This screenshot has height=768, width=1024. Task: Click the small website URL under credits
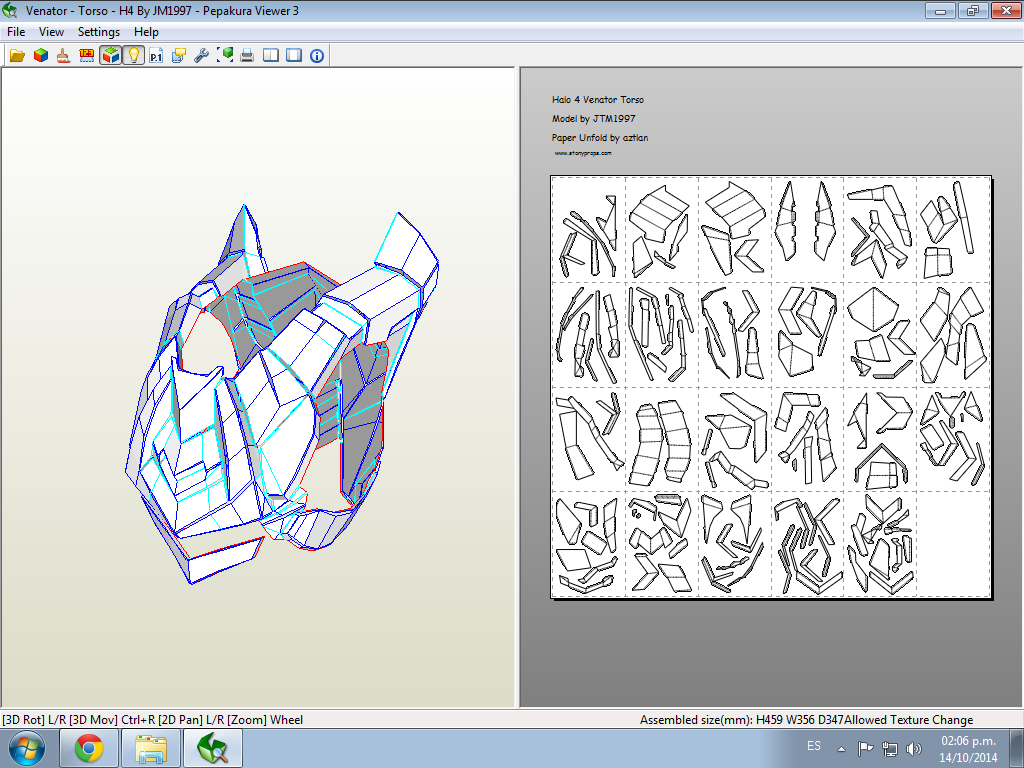click(583, 153)
